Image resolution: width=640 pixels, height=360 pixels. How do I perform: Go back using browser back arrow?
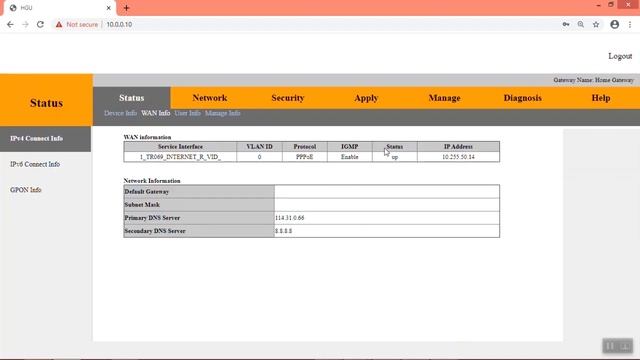click(10, 24)
